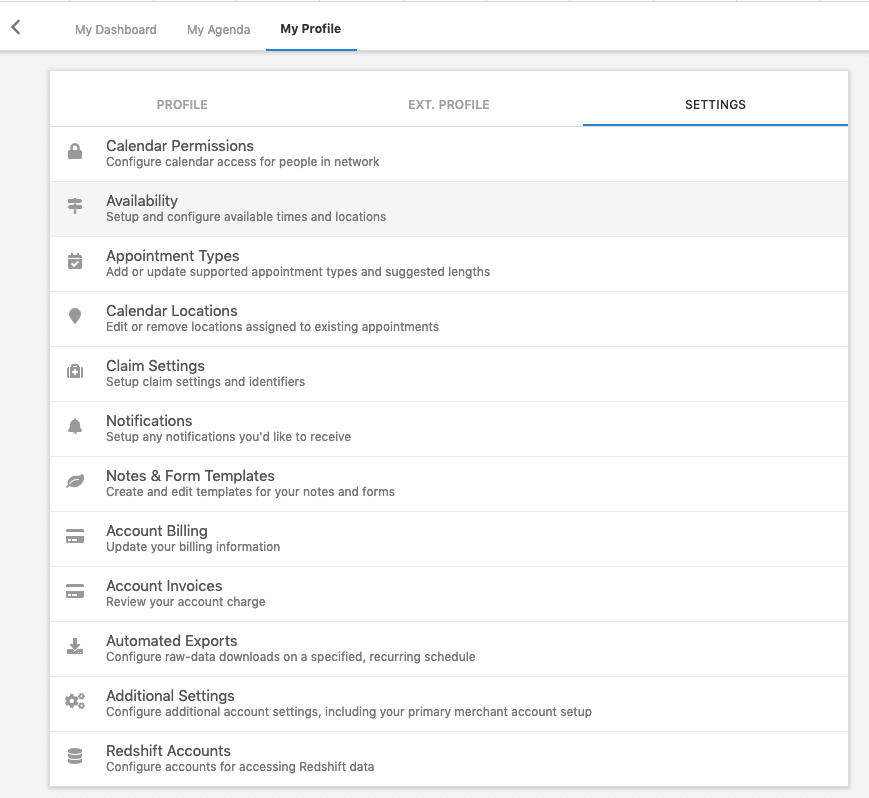Click the medical kit icon for Claim Settings

click(x=75, y=371)
